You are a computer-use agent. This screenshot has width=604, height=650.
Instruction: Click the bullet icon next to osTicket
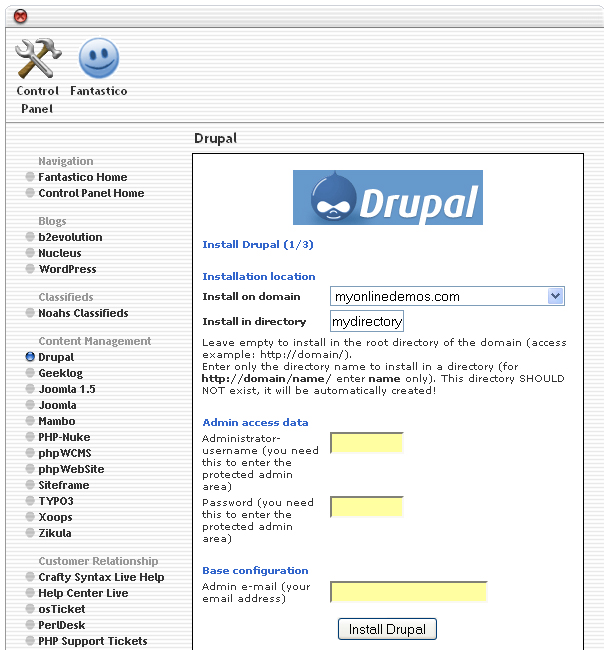coord(30,609)
